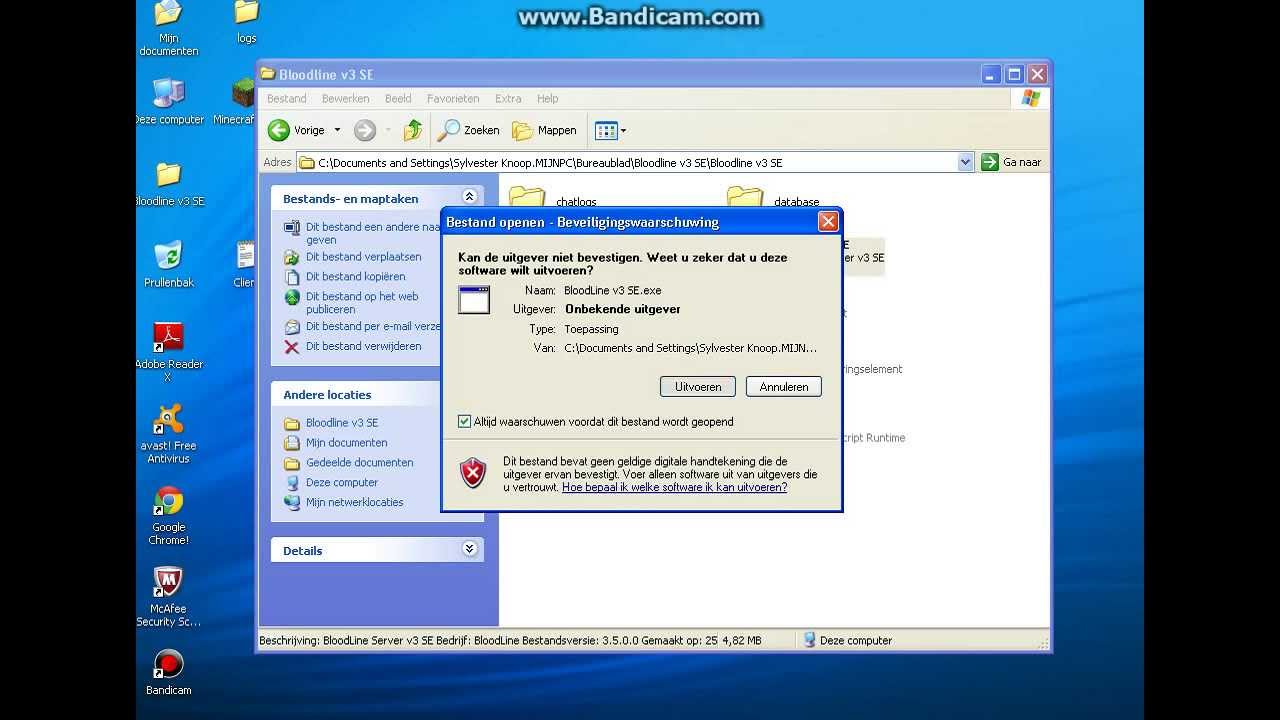
Task: Click the Mappen folders toolbar button
Action: tap(545, 130)
